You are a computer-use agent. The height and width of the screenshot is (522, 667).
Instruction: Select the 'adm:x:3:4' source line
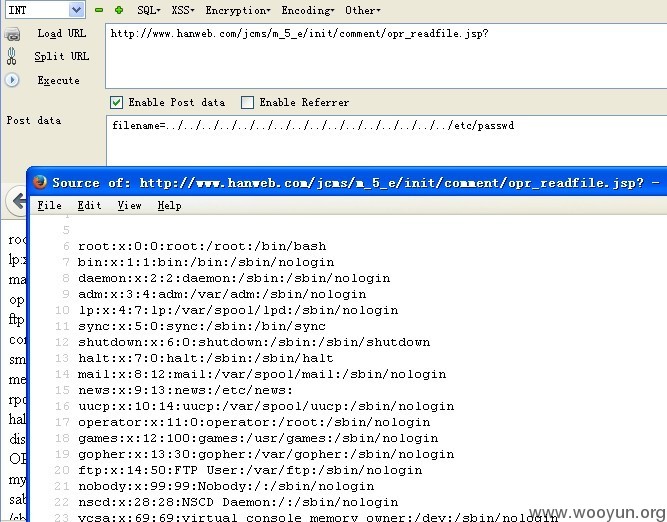[222, 294]
